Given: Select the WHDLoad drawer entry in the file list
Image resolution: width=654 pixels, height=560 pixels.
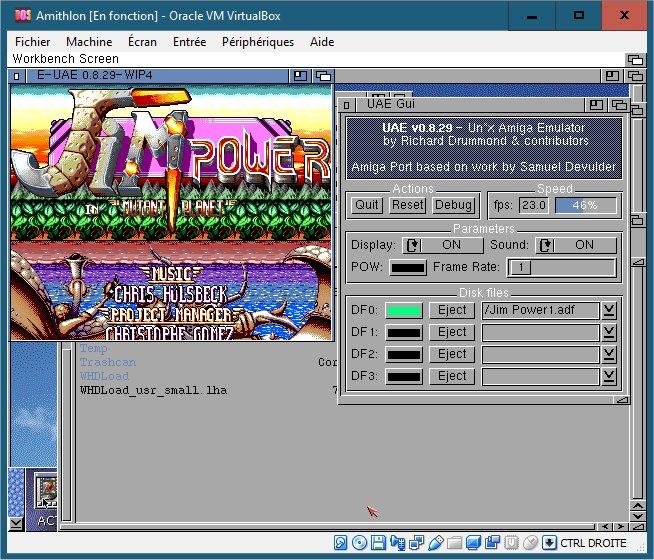Looking at the screenshot, I should [104, 376].
